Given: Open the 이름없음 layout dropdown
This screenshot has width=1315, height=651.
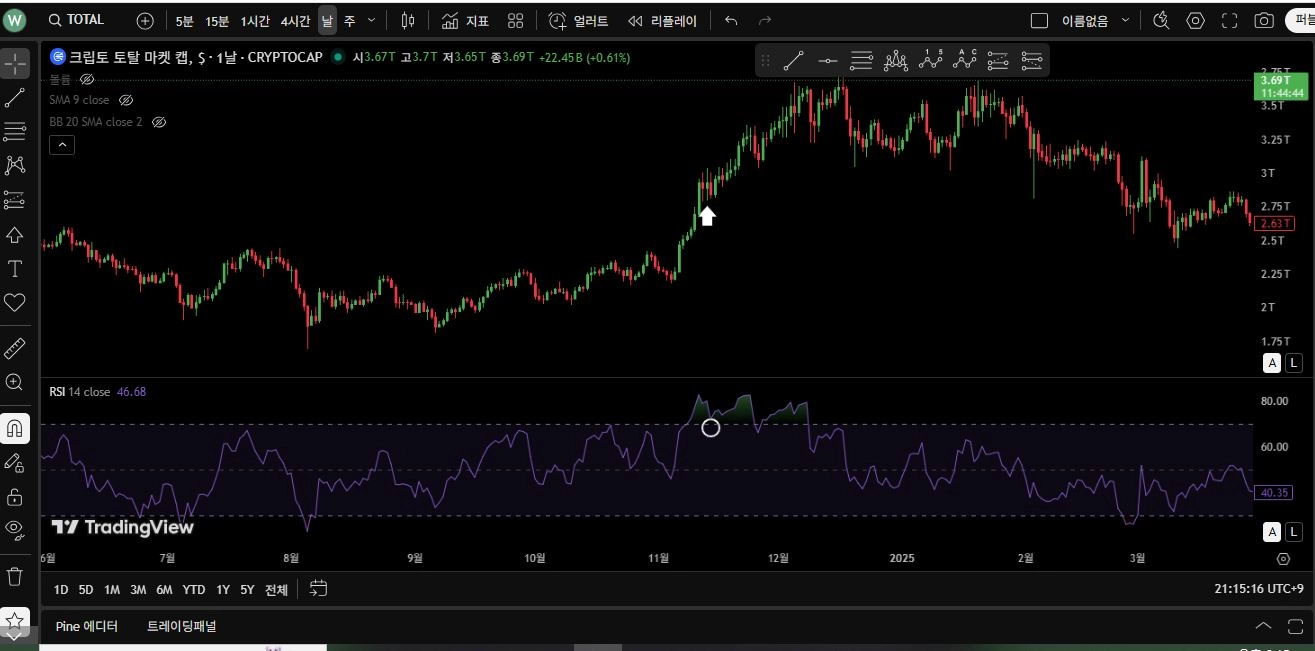Looking at the screenshot, I should click(x=1125, y=20).
